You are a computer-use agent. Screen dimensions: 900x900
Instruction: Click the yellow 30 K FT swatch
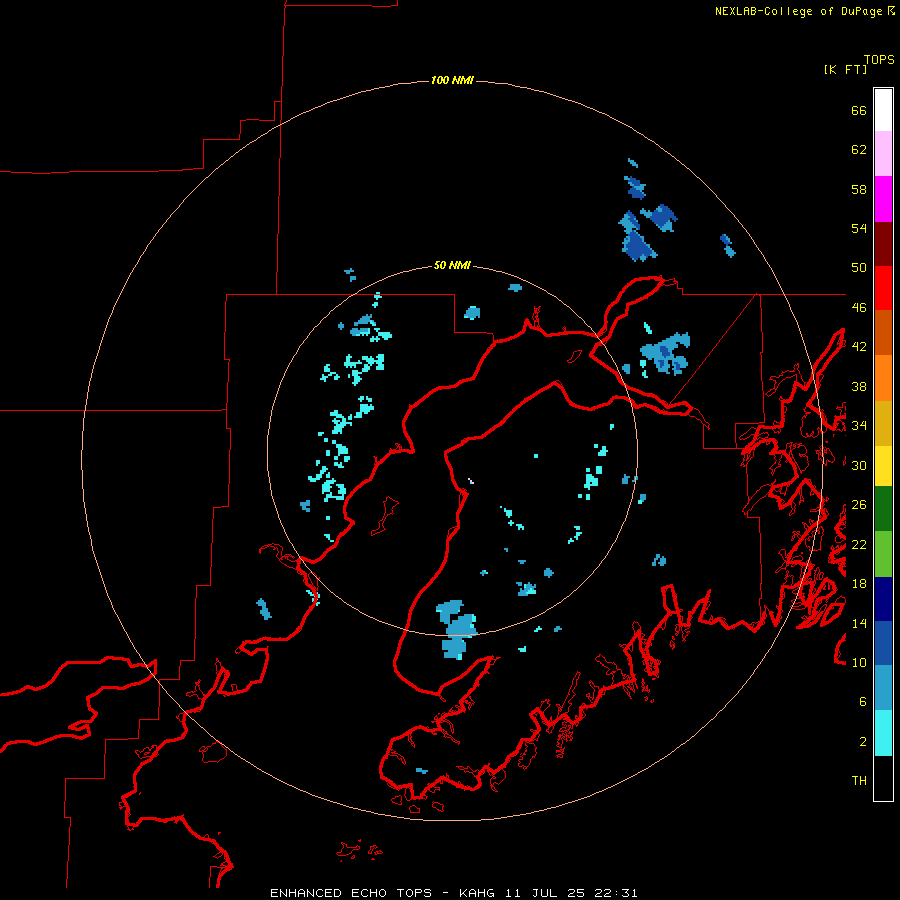883,466
